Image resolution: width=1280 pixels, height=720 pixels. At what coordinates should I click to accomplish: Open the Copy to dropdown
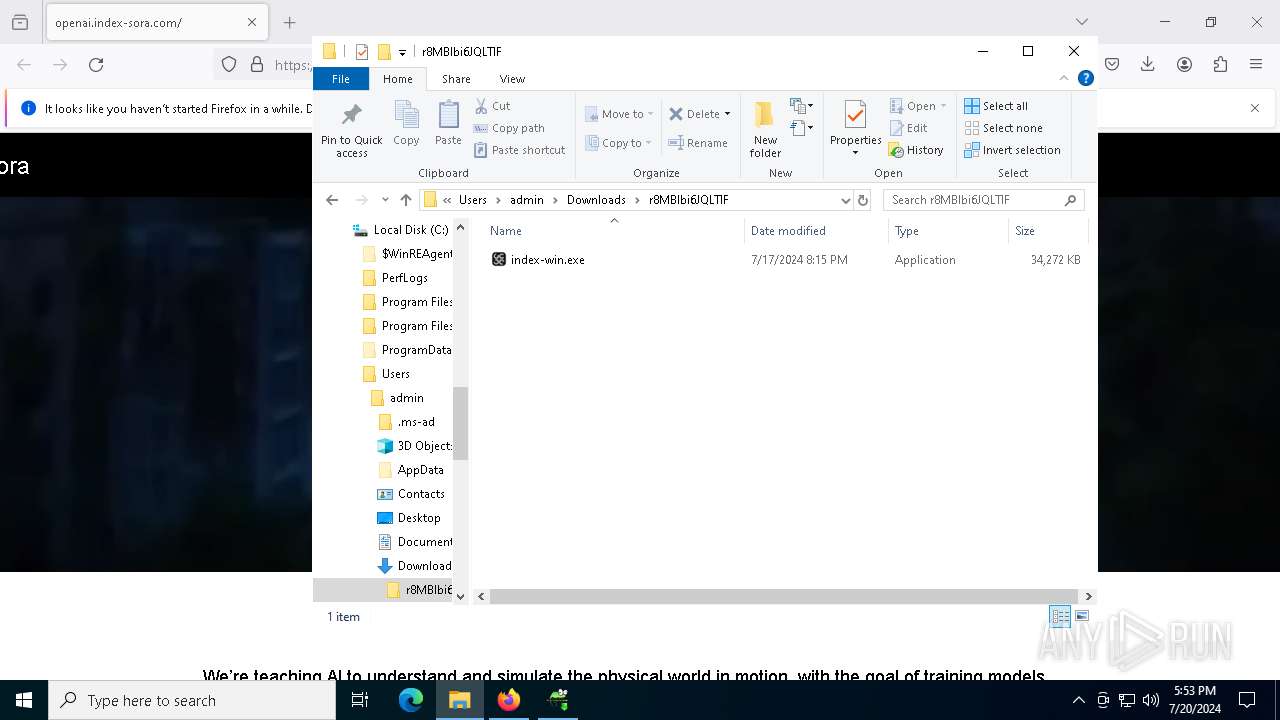[619, 143]
